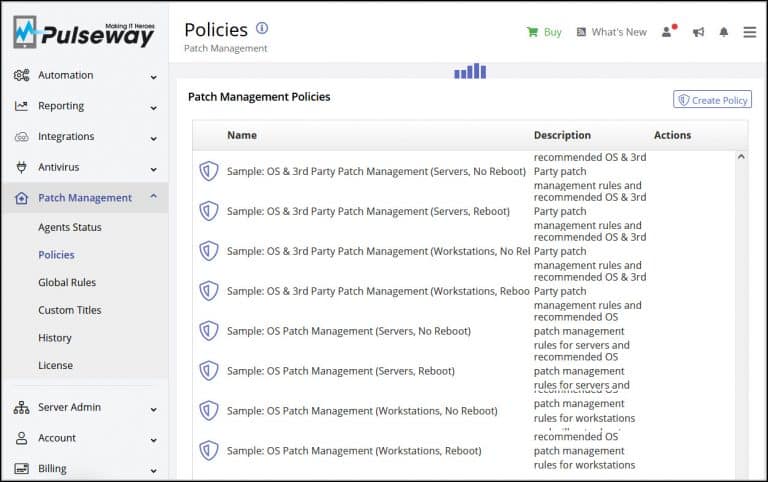Expand the Server Admin chevron
Viewport: 768px width, 482px height.
point(153,410)
